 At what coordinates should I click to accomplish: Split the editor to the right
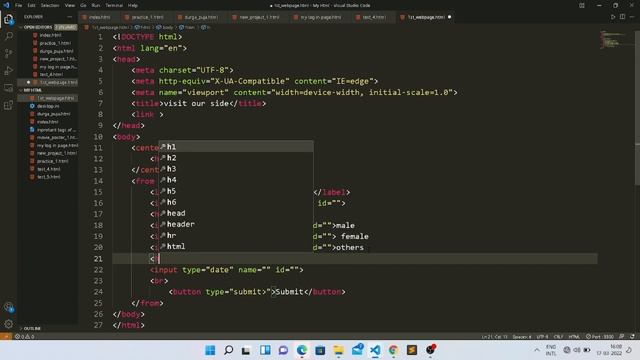click(x=622, y=17)
